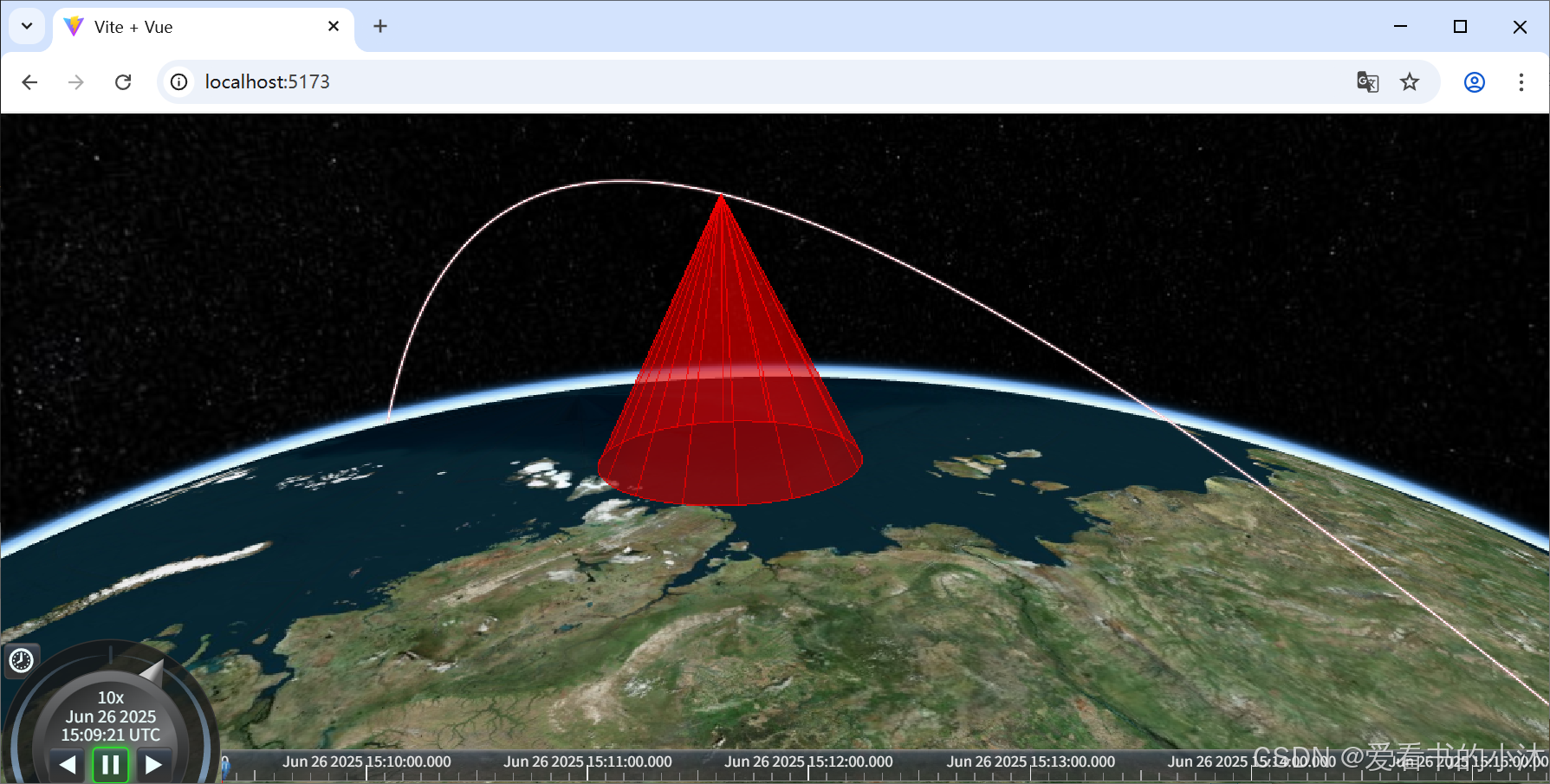Close the browser window
This screenshot has height=784, width=1550.
1520,26
